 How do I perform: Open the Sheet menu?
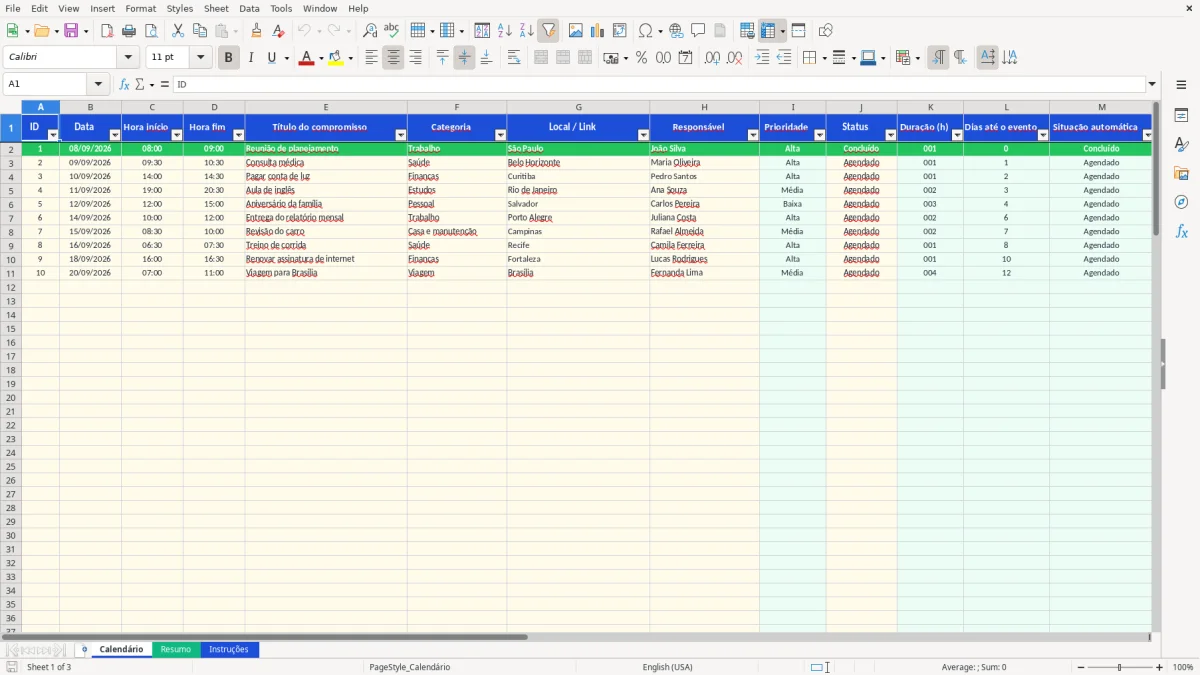pyautogui.click(x=216, y=8)
